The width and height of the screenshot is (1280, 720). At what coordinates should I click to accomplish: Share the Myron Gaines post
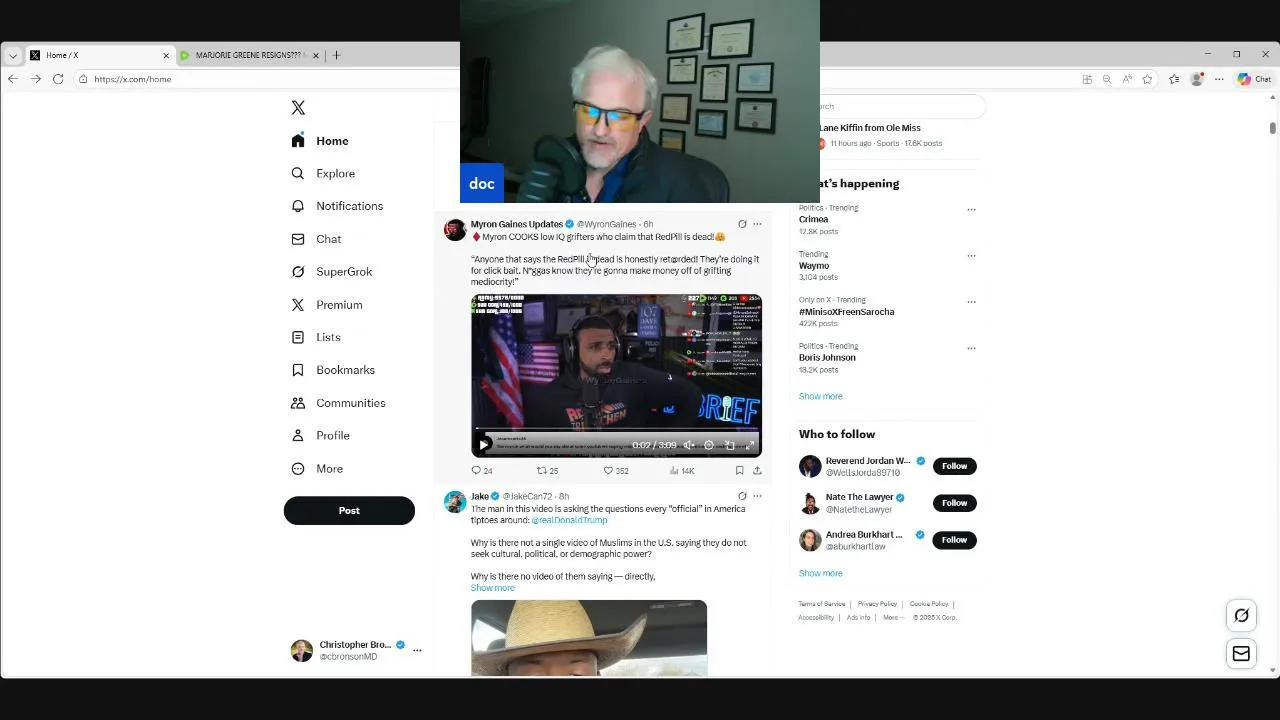coord(757,470)
